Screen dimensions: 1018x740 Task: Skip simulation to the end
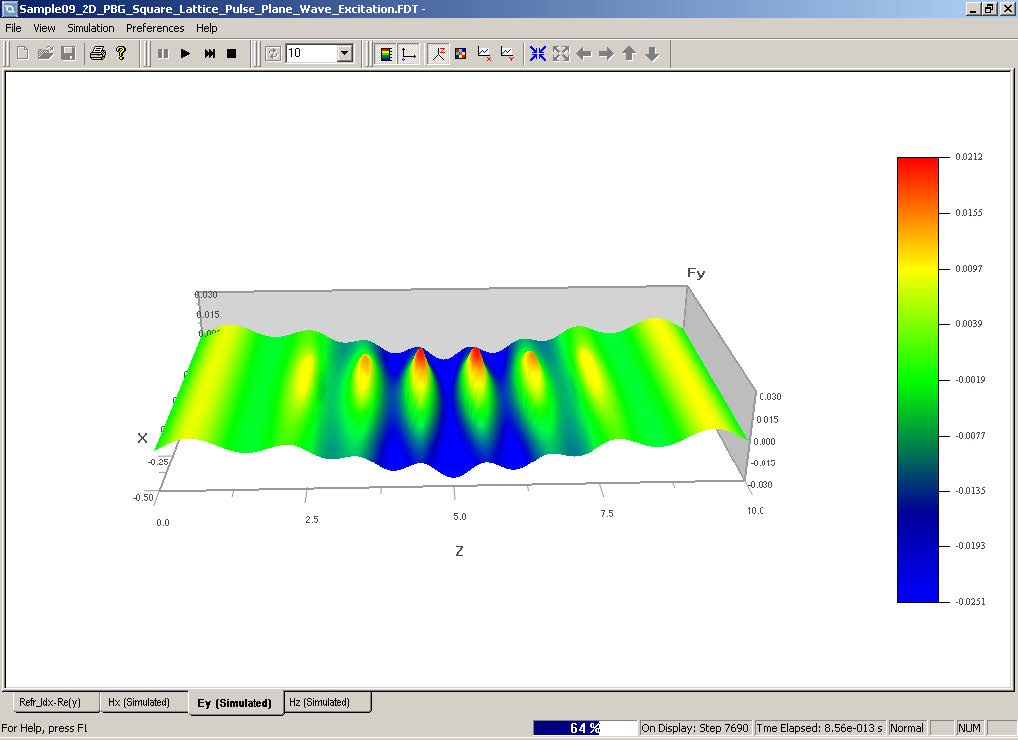(x=208, y=54)
